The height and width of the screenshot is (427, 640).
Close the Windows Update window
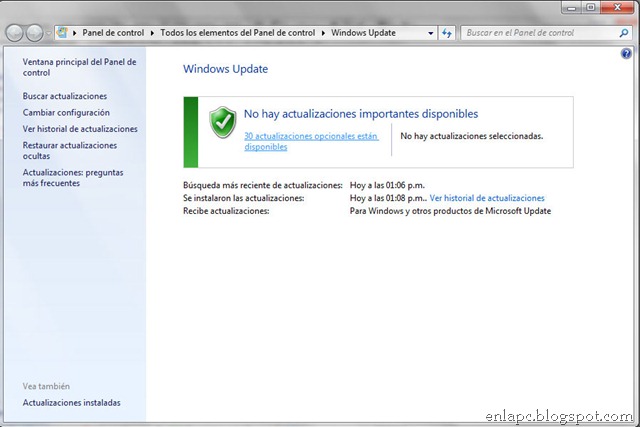(x=617, y=7)
